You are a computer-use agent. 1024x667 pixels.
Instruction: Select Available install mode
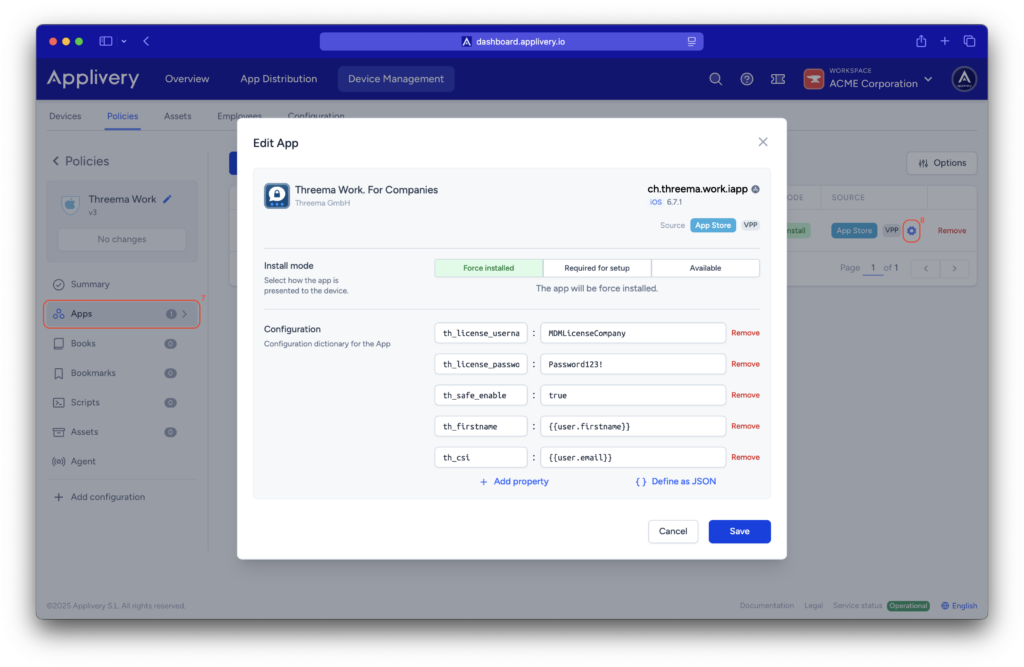pyautogui.click(x=705, y=268)
